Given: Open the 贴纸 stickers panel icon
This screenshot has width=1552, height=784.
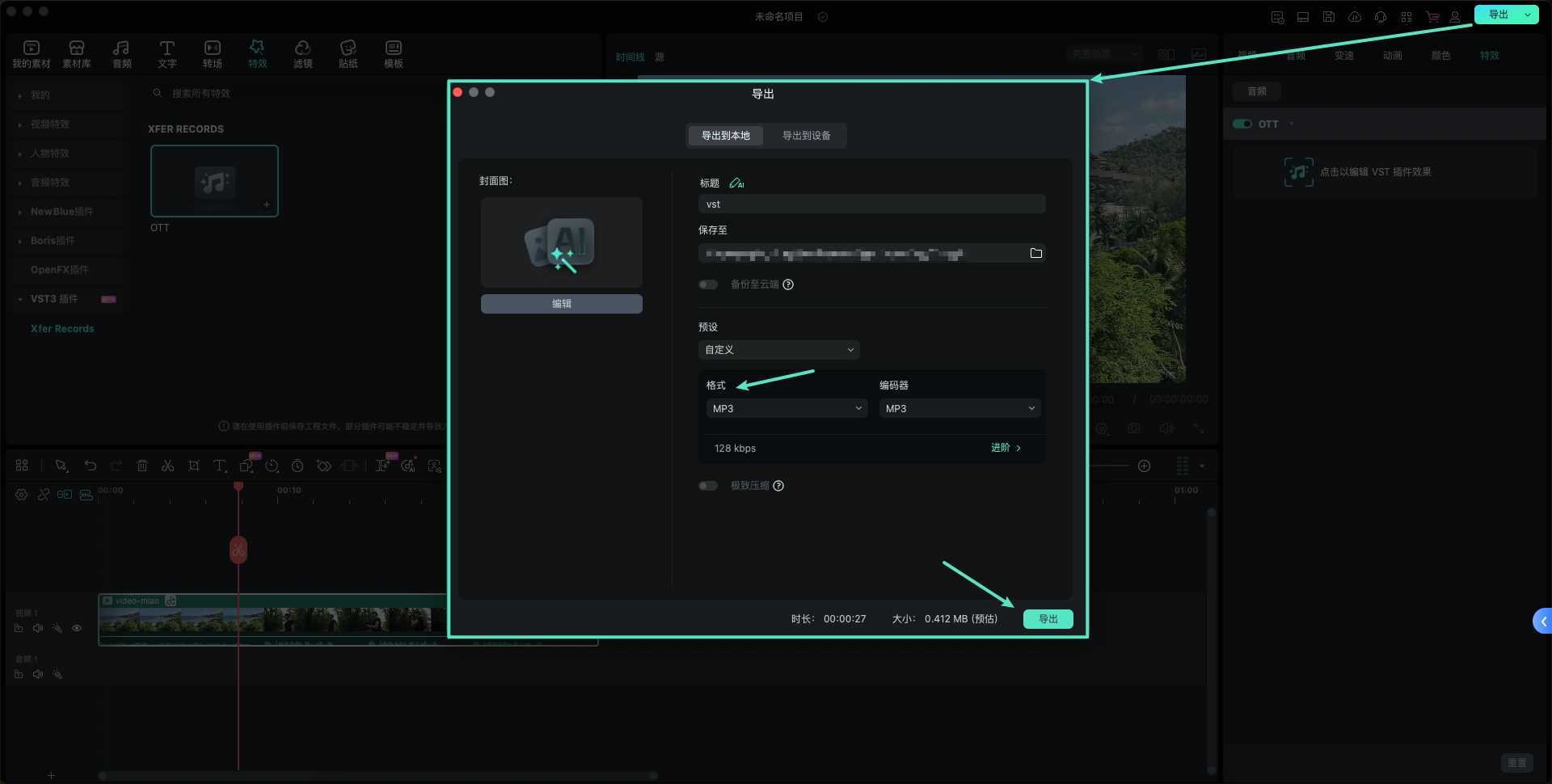Looking at the screenshot, I should pos(348,53).
